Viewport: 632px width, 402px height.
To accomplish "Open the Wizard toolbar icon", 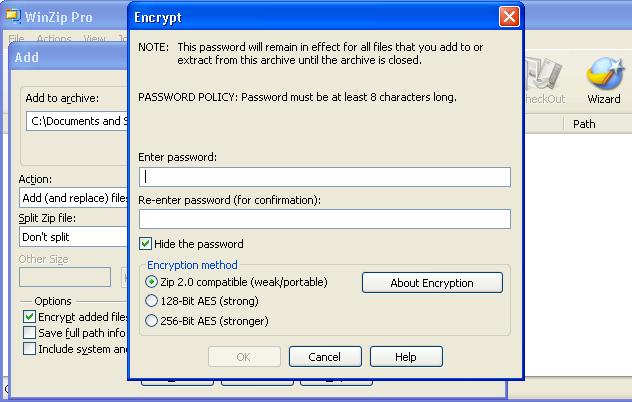I will [604, 81].
